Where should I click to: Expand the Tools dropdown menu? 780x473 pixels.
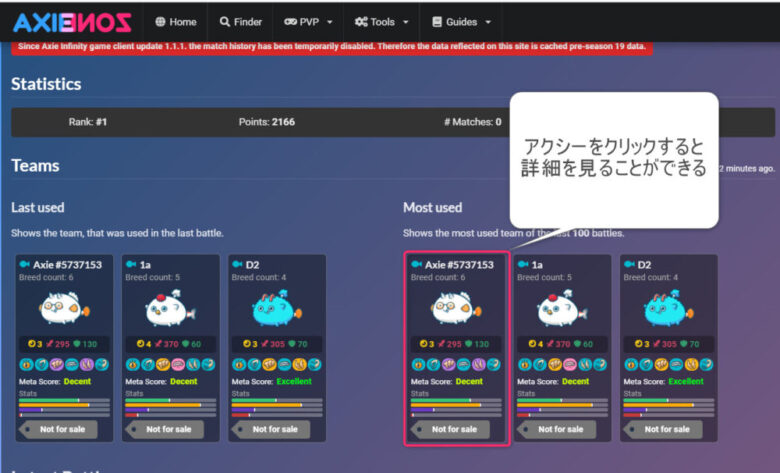click(382, 22)
